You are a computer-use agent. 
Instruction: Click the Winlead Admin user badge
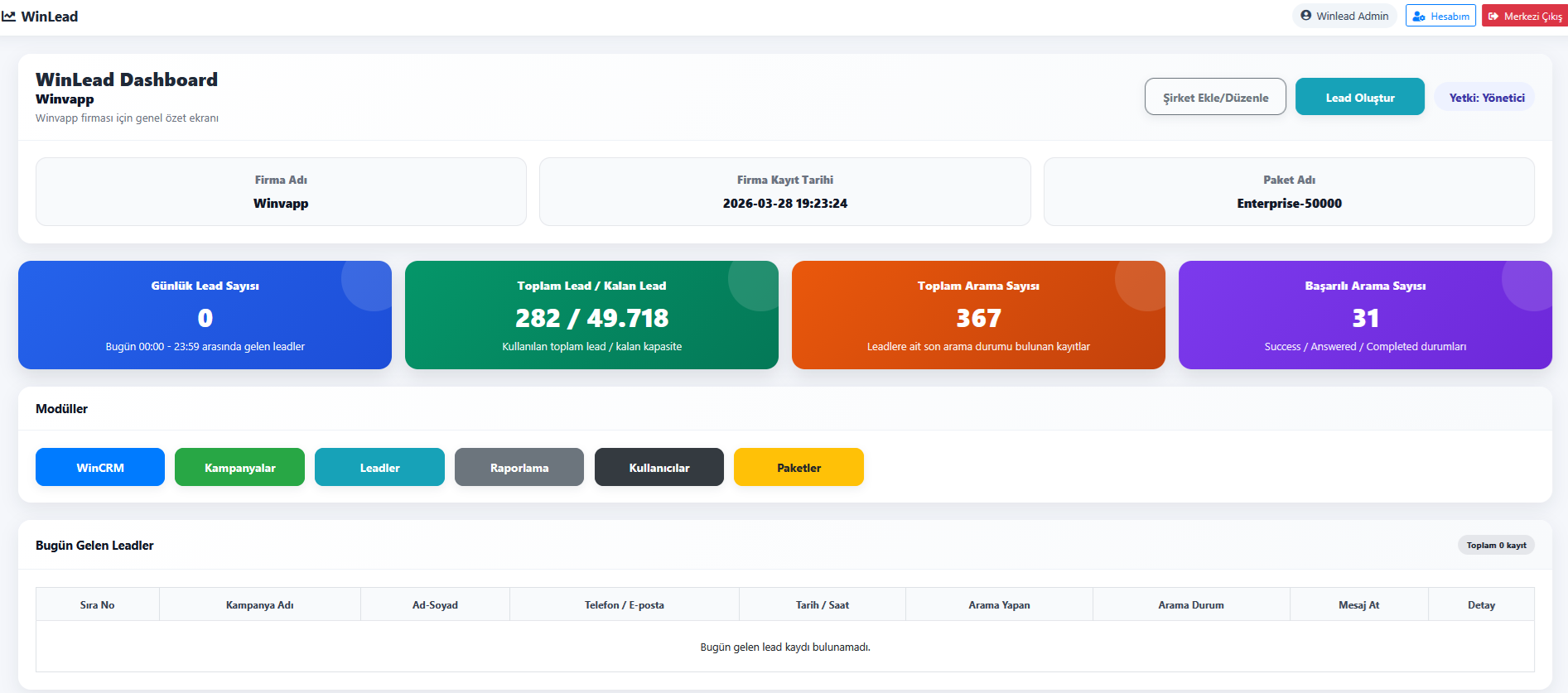click(x=1344, y=16)
